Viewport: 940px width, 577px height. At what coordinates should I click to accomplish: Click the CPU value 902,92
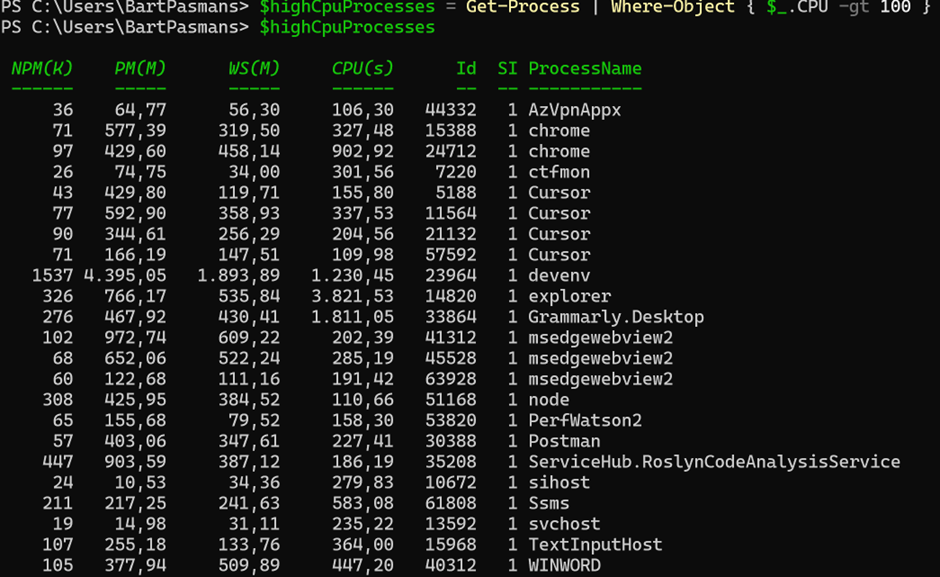[x=363, y=151]
